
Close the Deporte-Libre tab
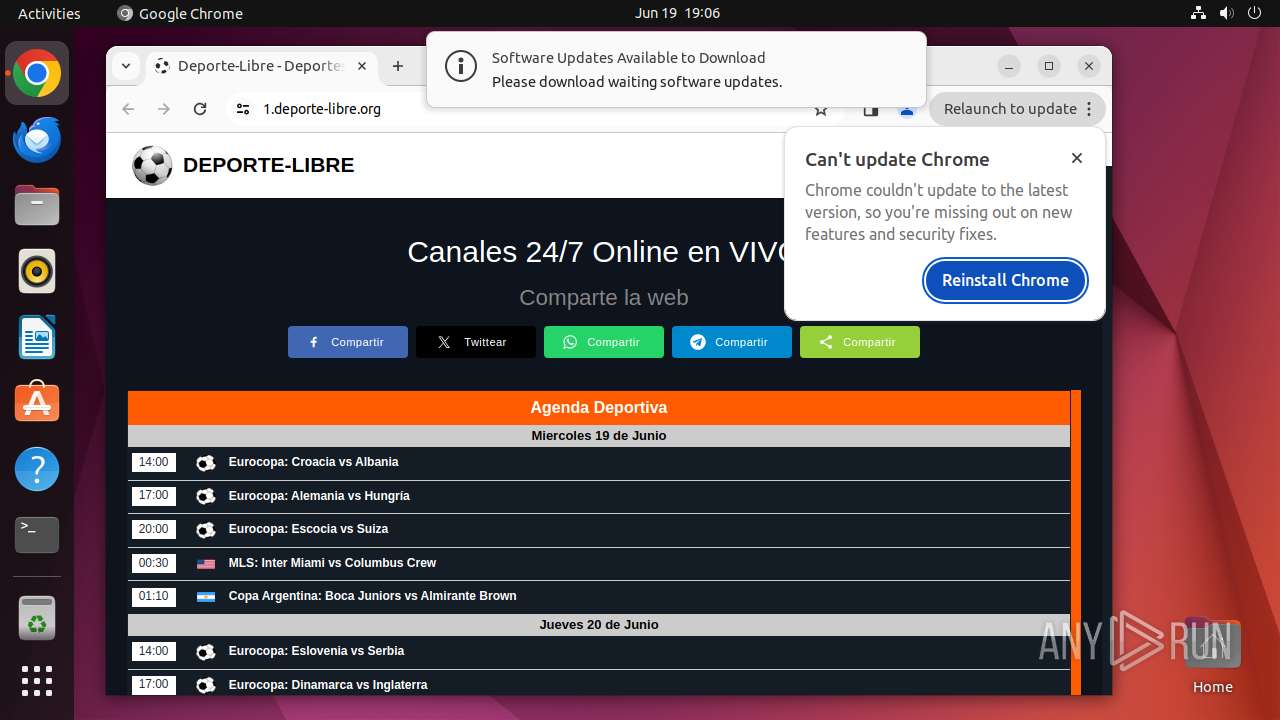point(362,66)
